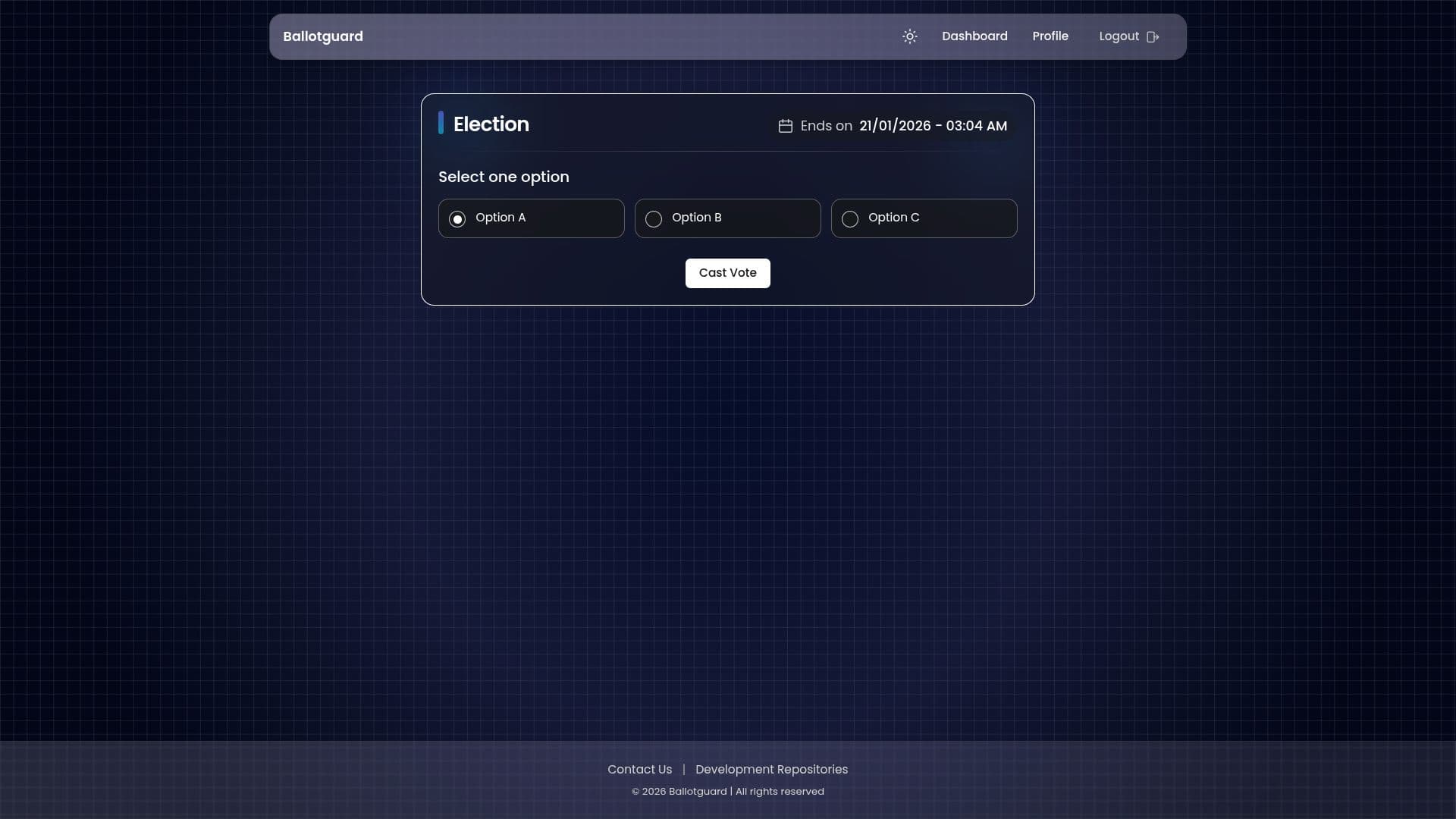Screen dimensions: 1456x819
Task: Open the Contact Us link
Action: point(639,769)
